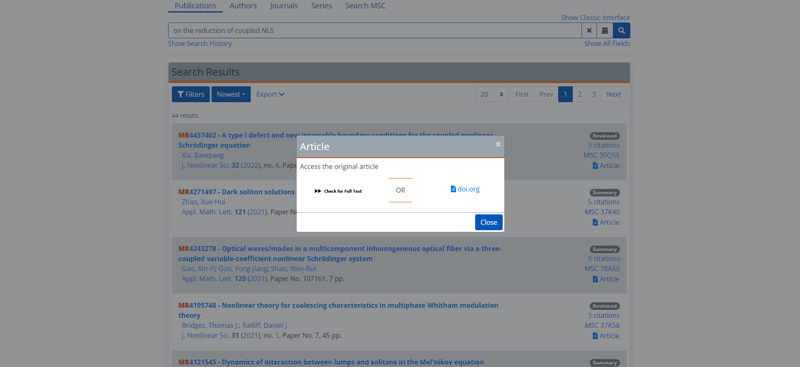Viewport: 800px width, 367px height.
Task: Switch to the Publications tab
Action: [x=195, y=6]
